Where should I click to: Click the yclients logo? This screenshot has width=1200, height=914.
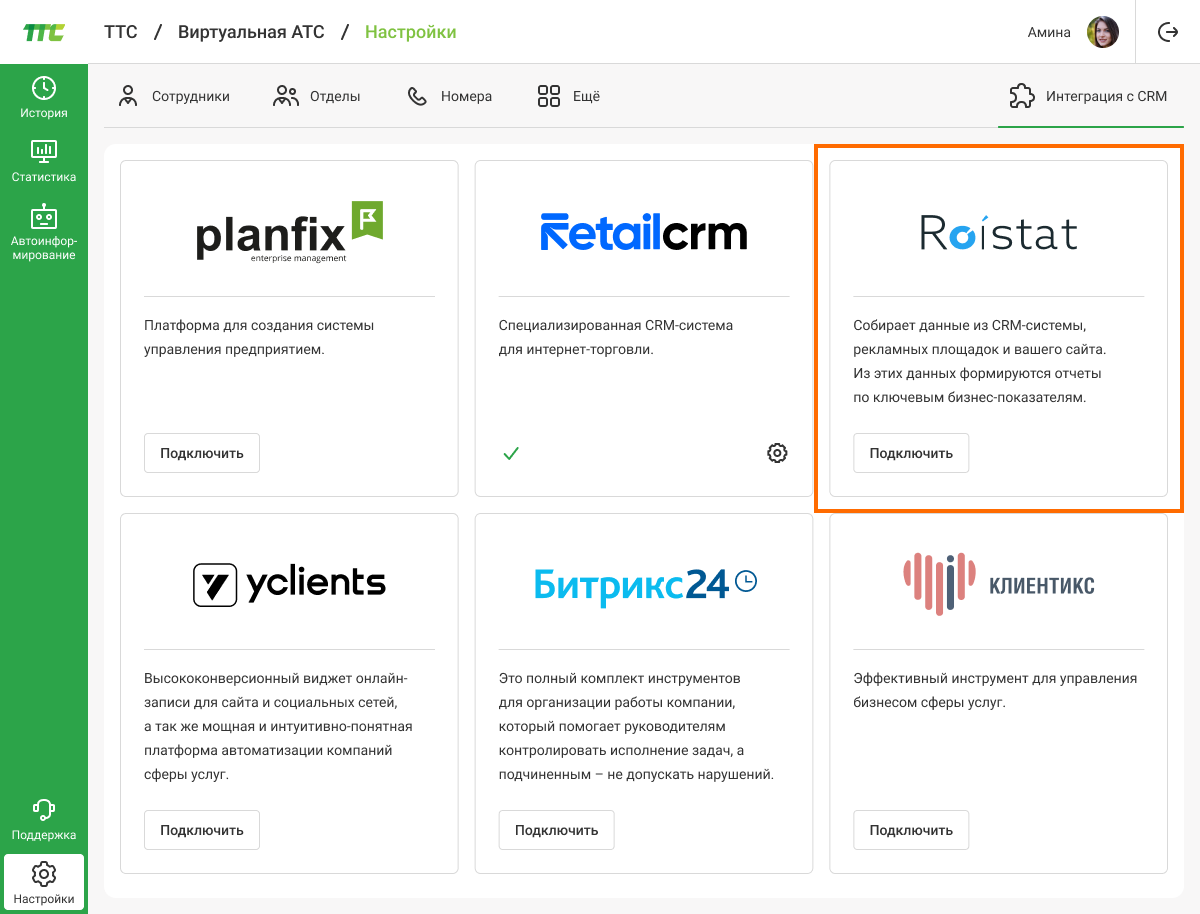289,584
